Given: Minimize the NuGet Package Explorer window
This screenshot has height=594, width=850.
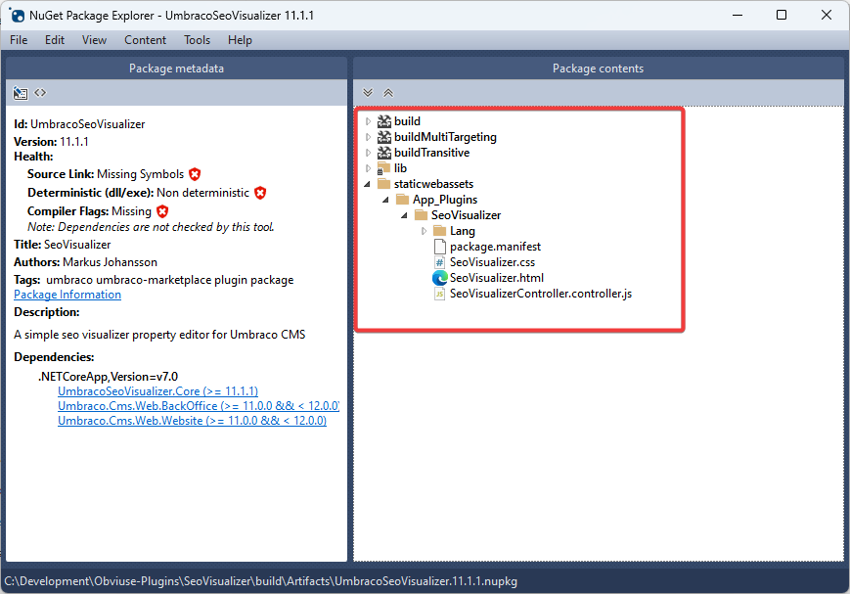Looking at the screenshot, I should pos(737,15).
